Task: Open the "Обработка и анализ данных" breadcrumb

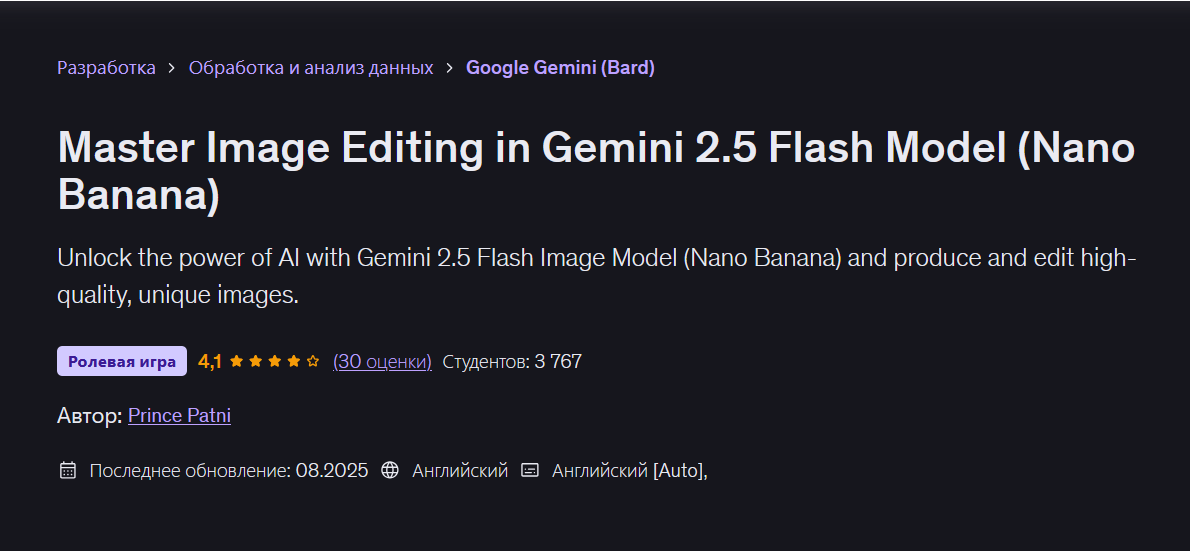Action: click(311, 68)
